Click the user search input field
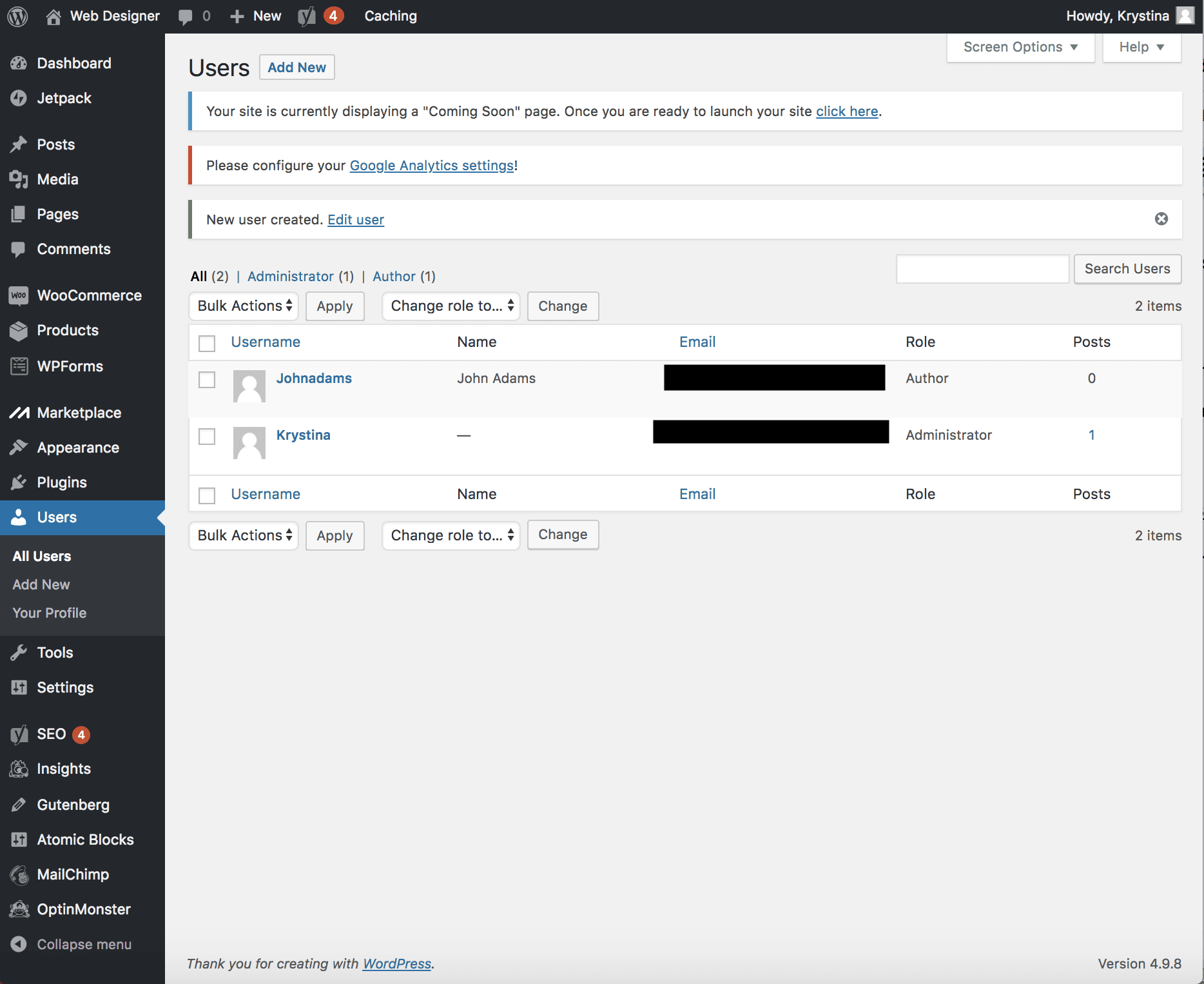1204x984 pixels. click(982, 269)
